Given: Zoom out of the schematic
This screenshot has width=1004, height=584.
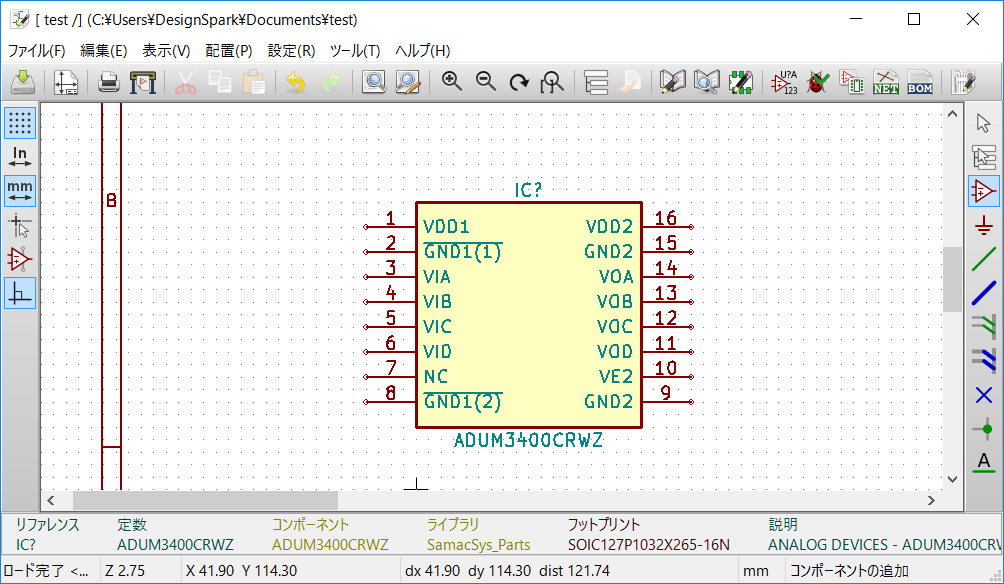Looking at the screenshot, I should 485,82.
